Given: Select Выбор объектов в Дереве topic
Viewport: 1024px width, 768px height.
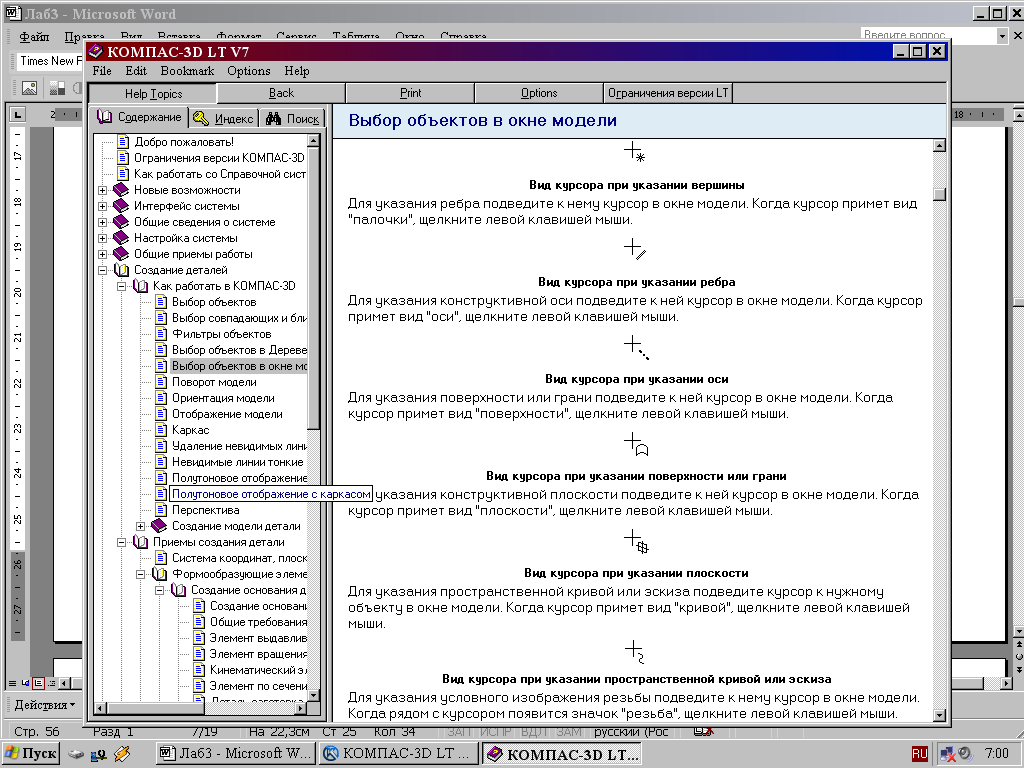Looking at the screenshot, I should (x=239, y=350).
